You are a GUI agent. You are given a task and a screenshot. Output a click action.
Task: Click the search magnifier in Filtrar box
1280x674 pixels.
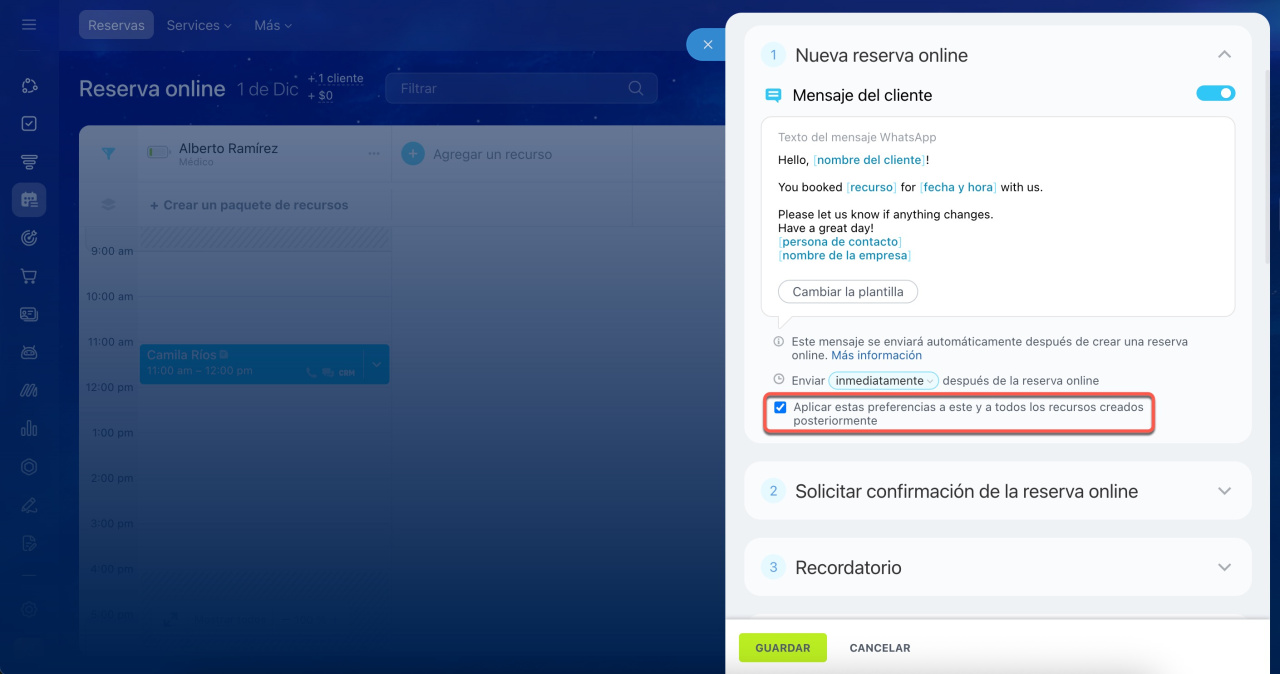pos(636,88)
